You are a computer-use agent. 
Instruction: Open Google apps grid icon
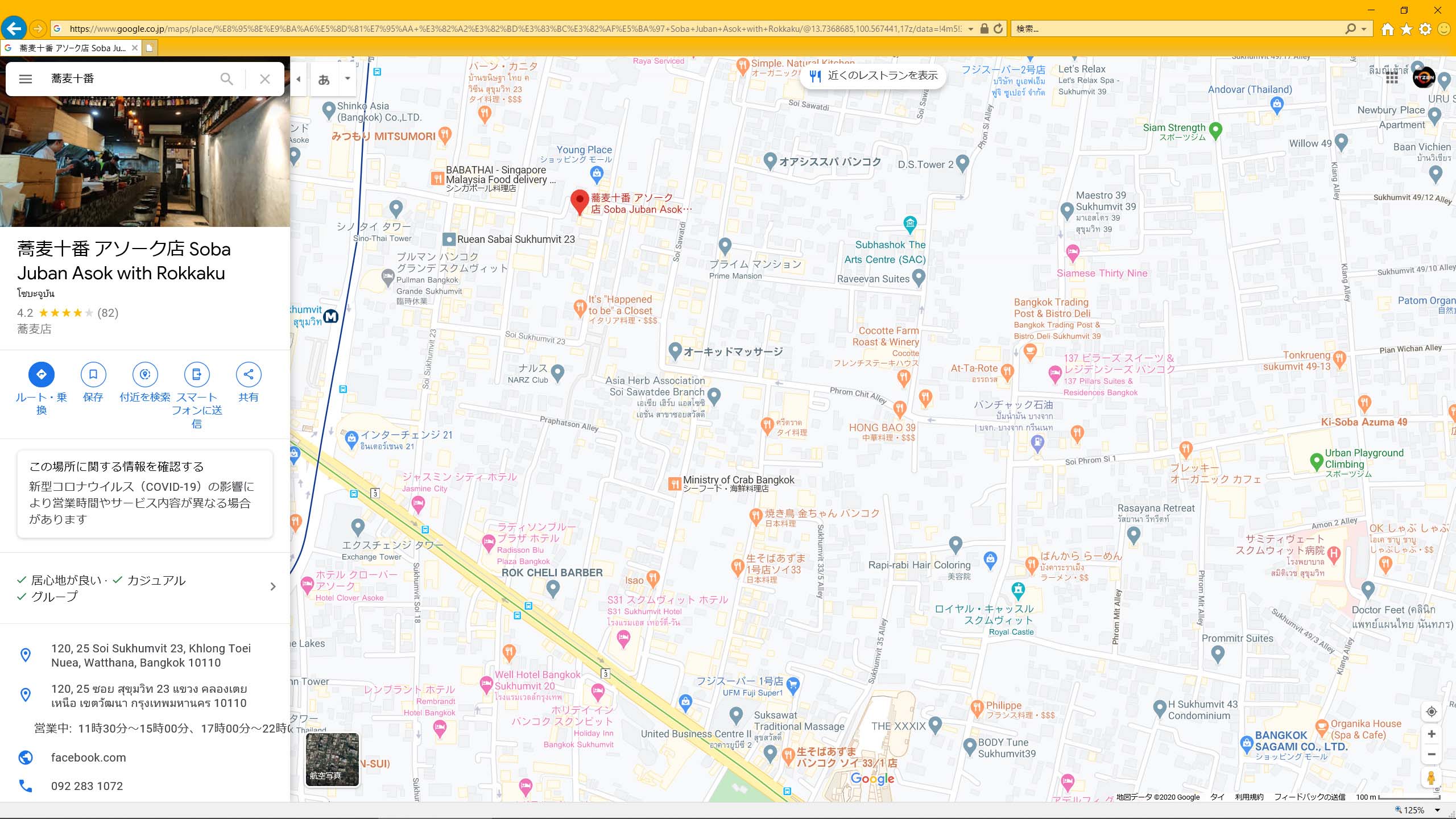pyautogui.click(x=1392, y=78)
